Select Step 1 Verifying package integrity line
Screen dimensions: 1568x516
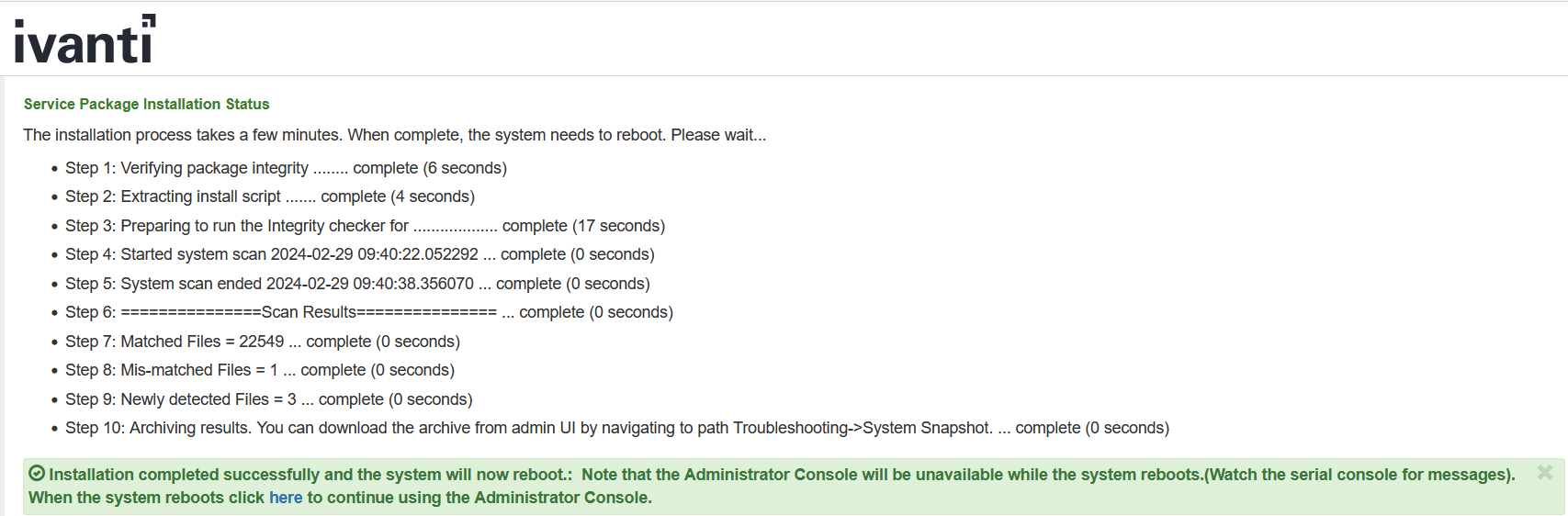pos(286,168)
